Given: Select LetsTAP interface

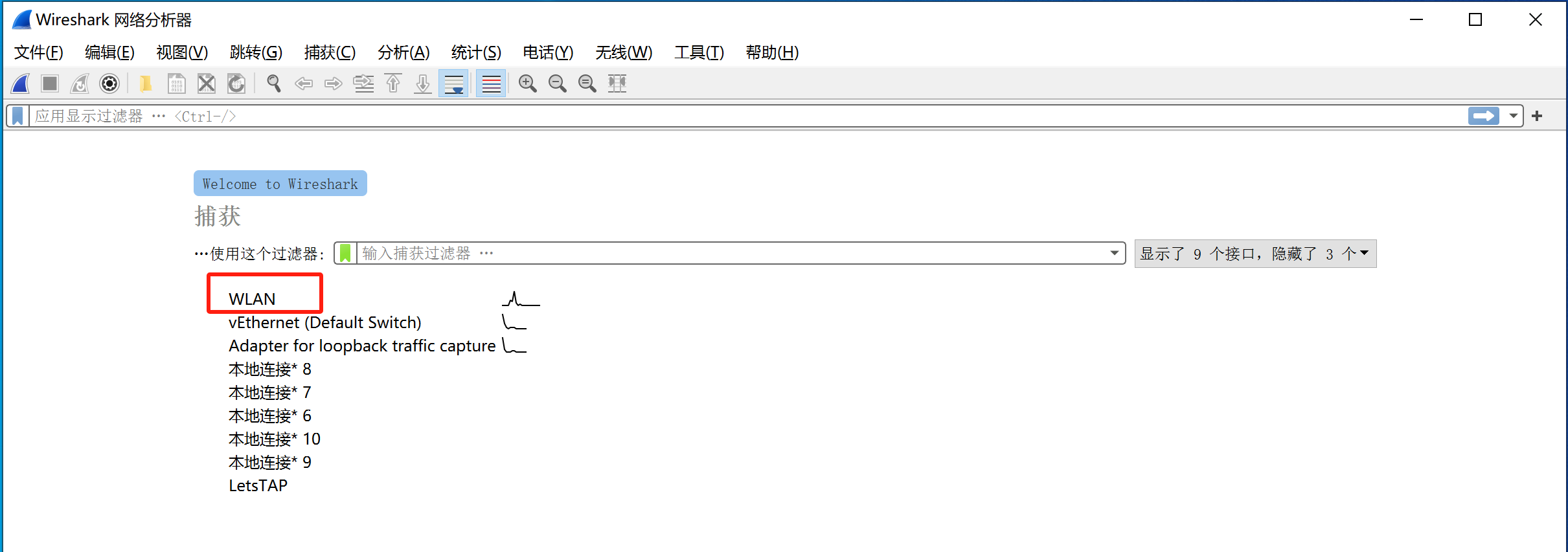Looking at the screenshot, I should [258, 485].
